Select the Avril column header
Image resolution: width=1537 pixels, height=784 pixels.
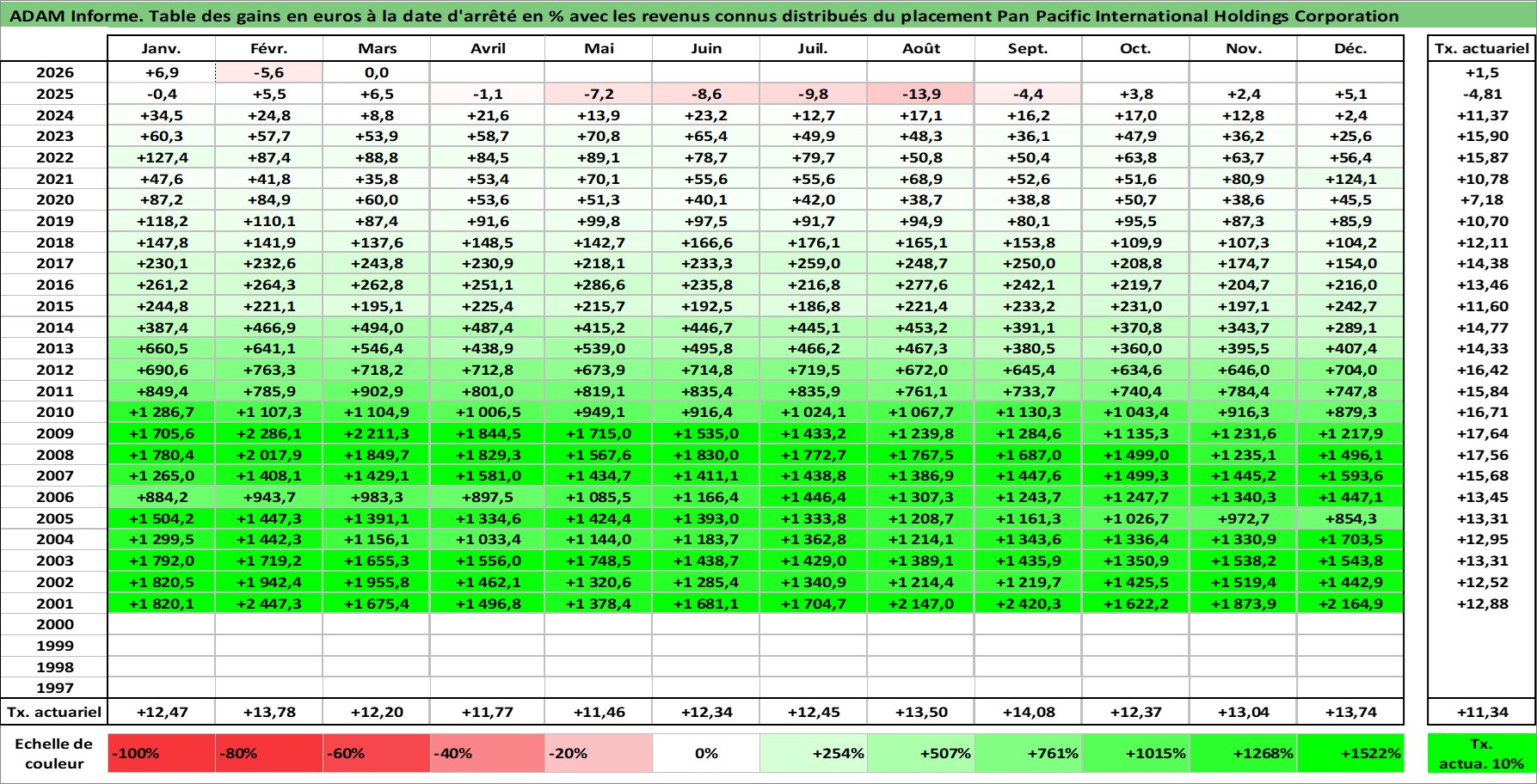click(488, 49)
